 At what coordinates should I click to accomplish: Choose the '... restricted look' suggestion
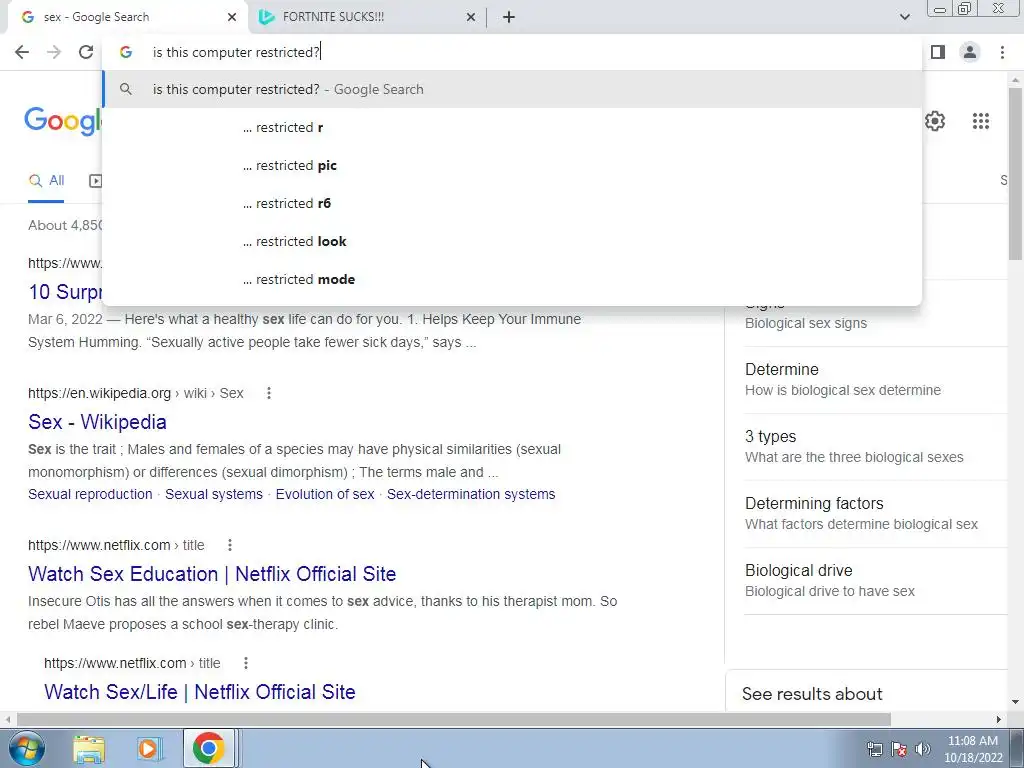512,241
